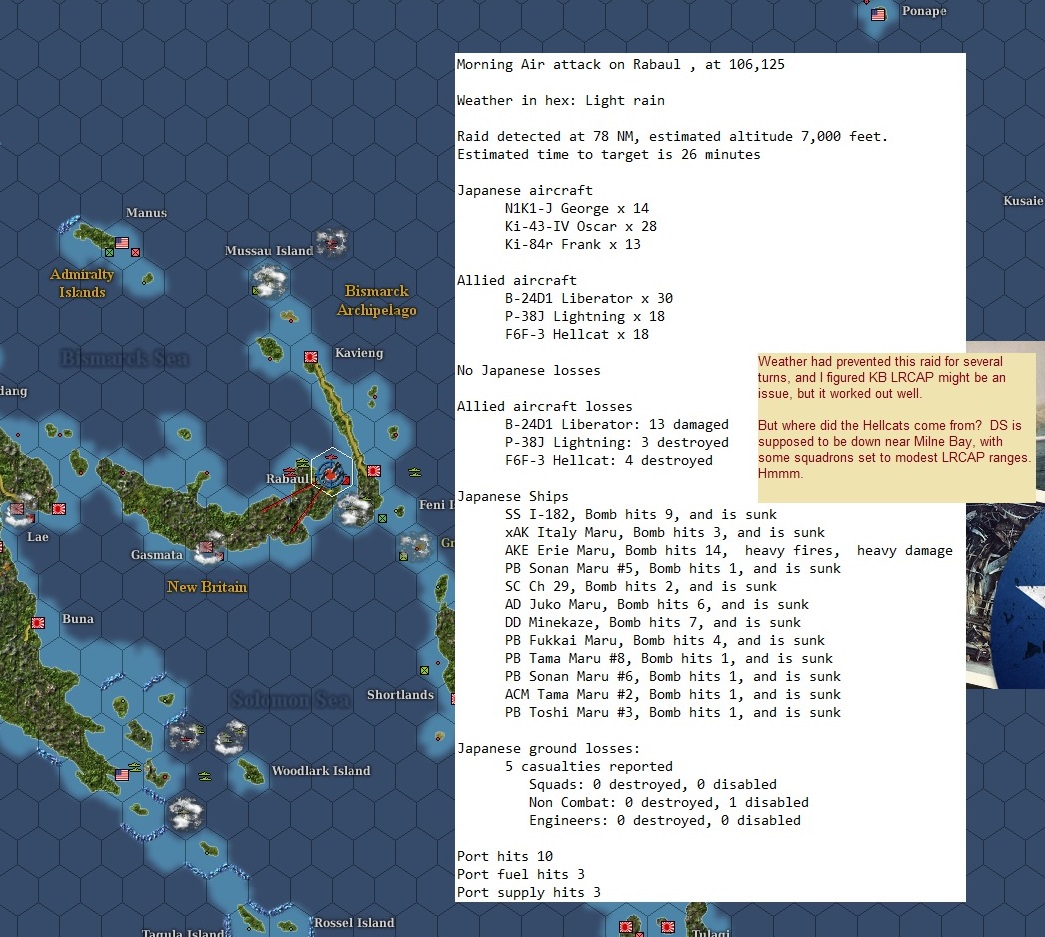This screenshot has height=937, width=1045.
Task: Click the 'Ponape' map label
Action: (924, 11)
